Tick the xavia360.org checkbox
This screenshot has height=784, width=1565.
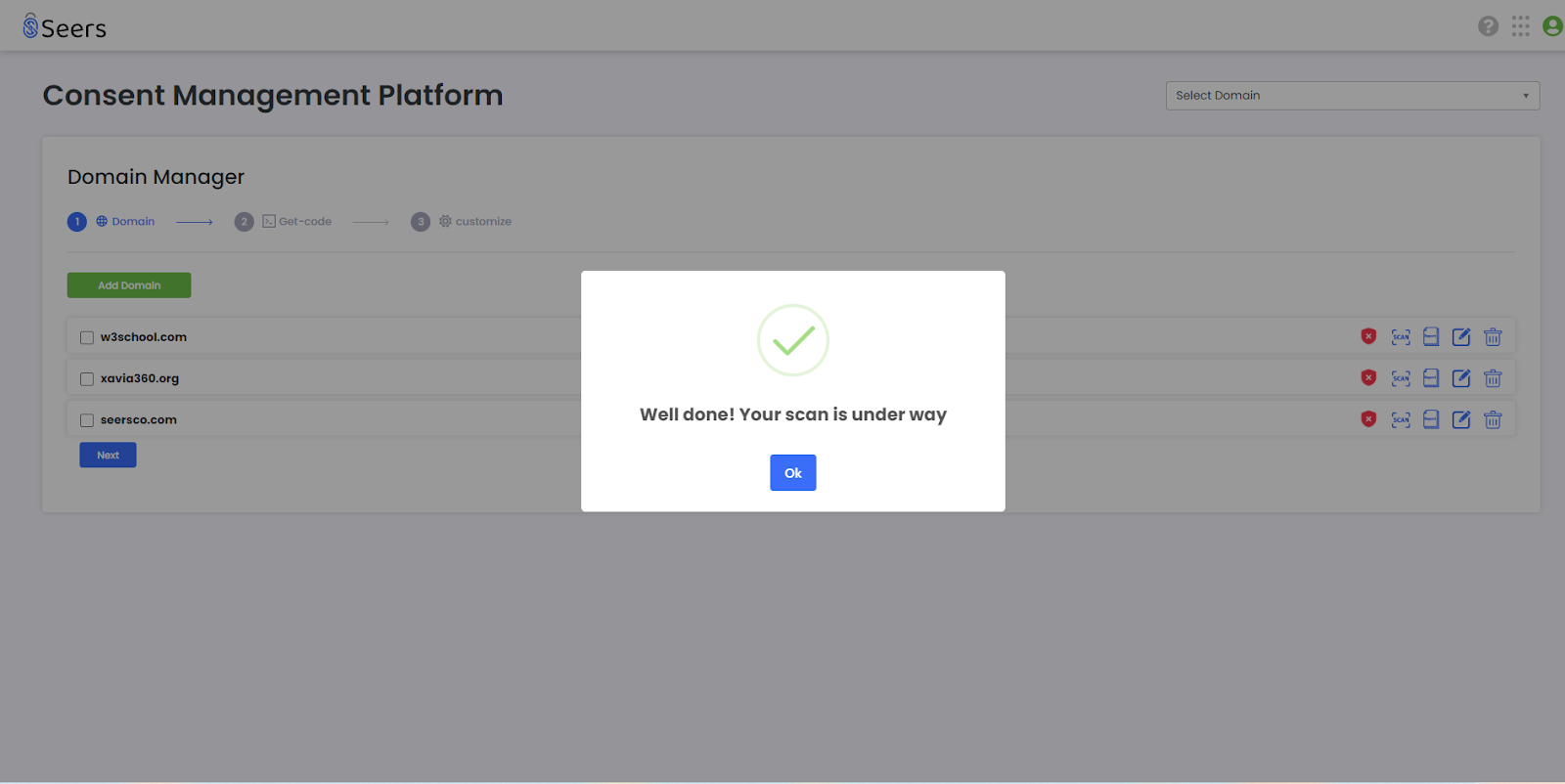(x=87, y=379)
